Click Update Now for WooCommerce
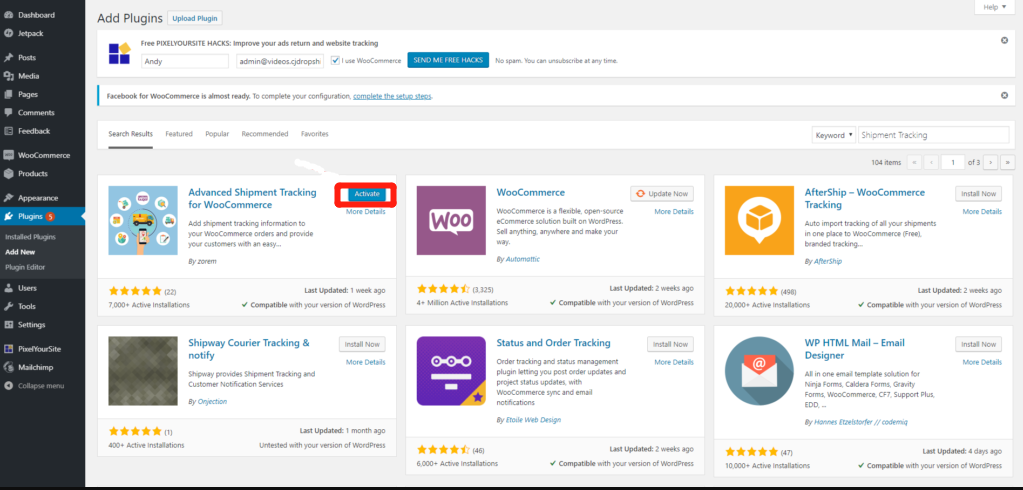Screen dimensions: 1023x490 point(662,193)
